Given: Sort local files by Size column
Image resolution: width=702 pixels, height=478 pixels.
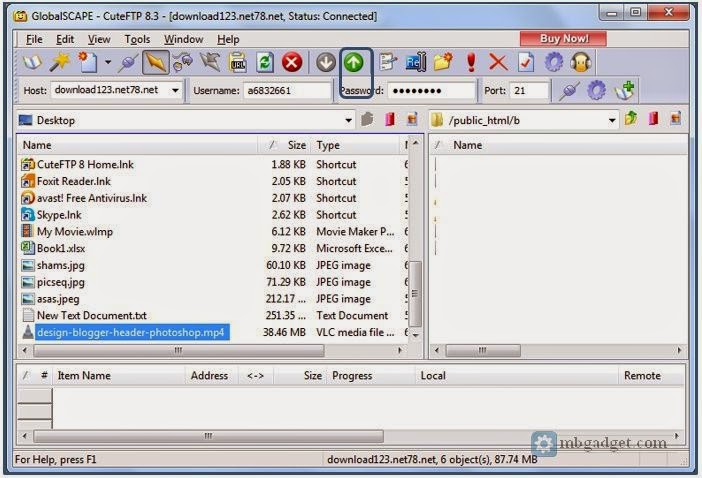Looking at the screenshot, I should 284,145.
